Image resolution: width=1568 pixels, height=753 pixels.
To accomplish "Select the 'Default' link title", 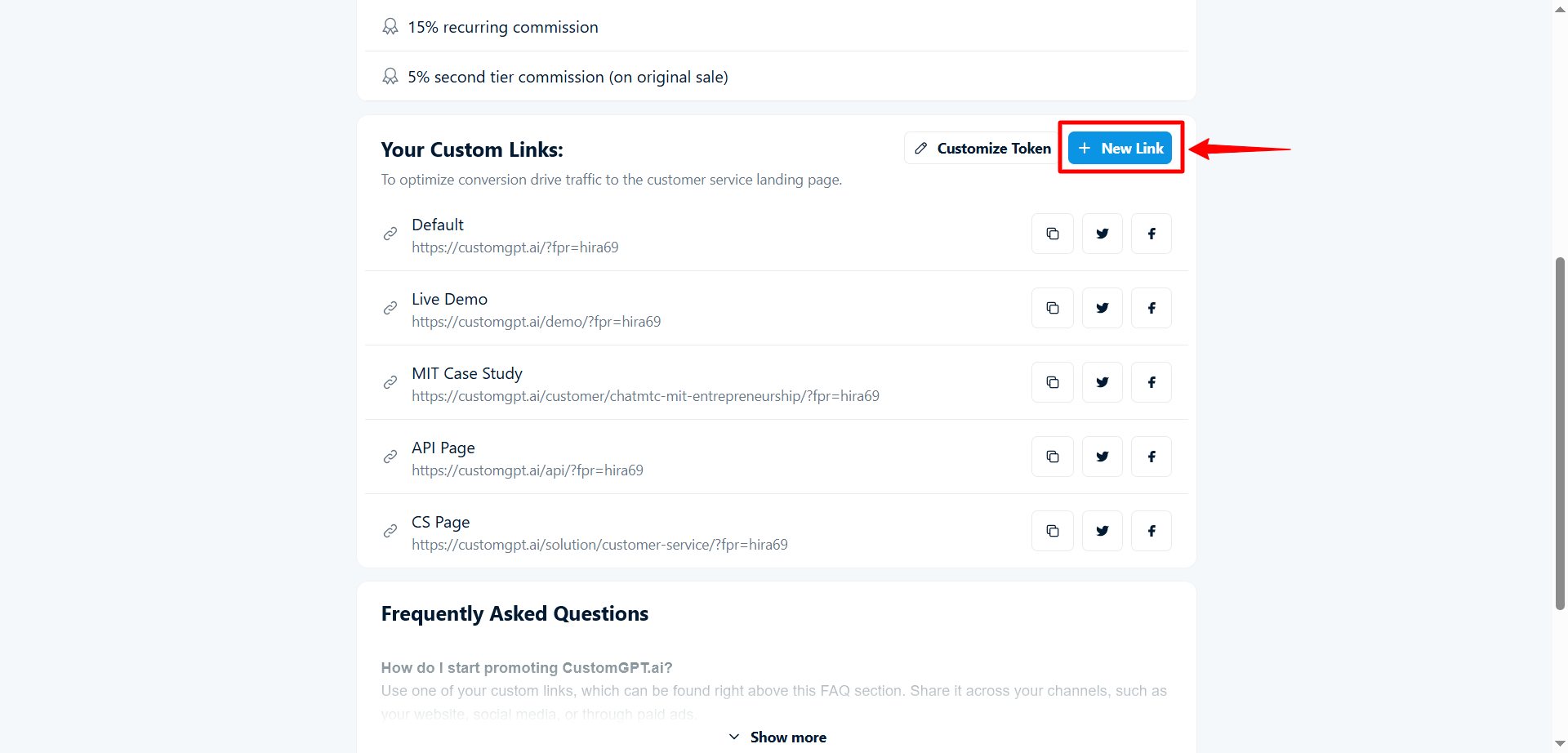I will point(438,225).
